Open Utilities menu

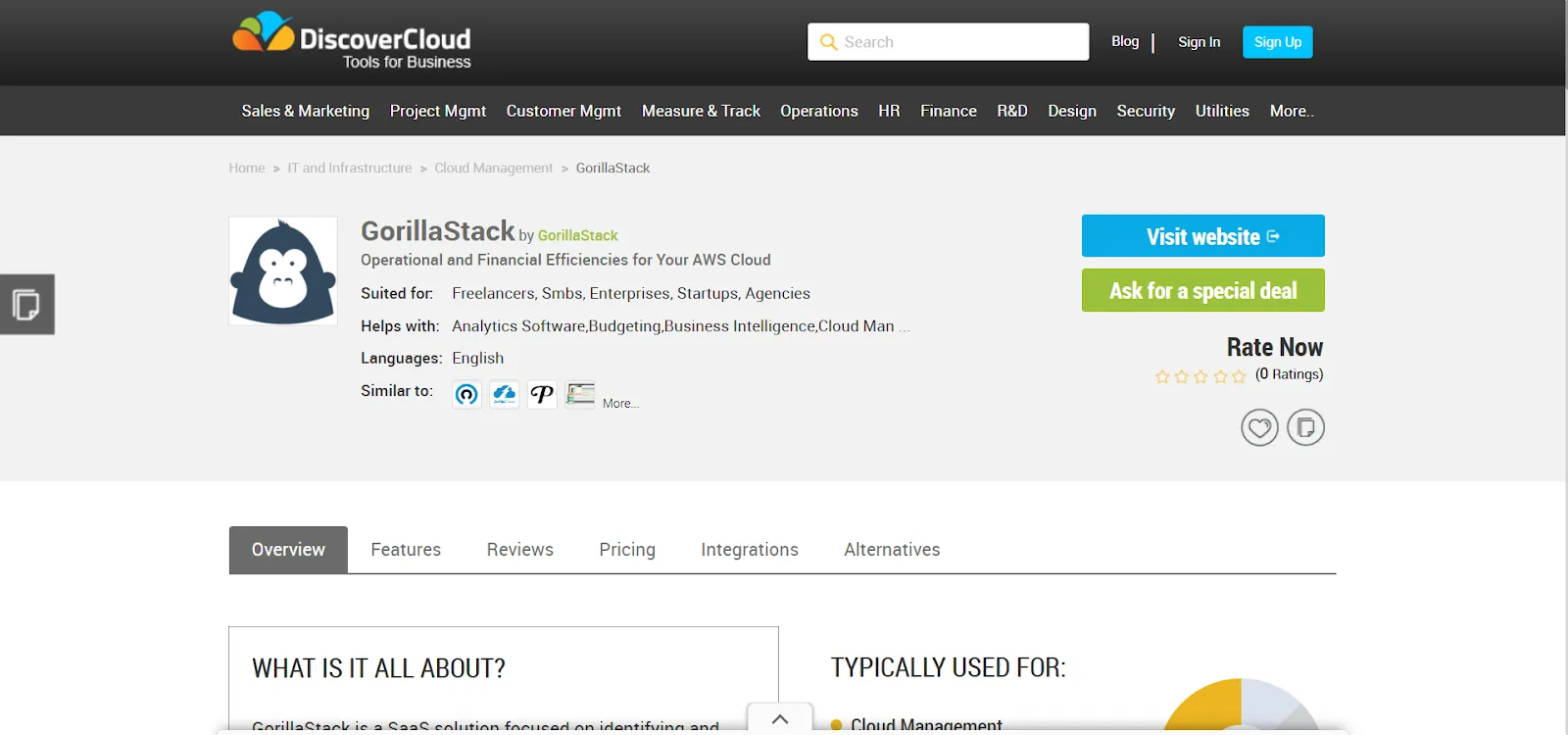point(1222,111)
